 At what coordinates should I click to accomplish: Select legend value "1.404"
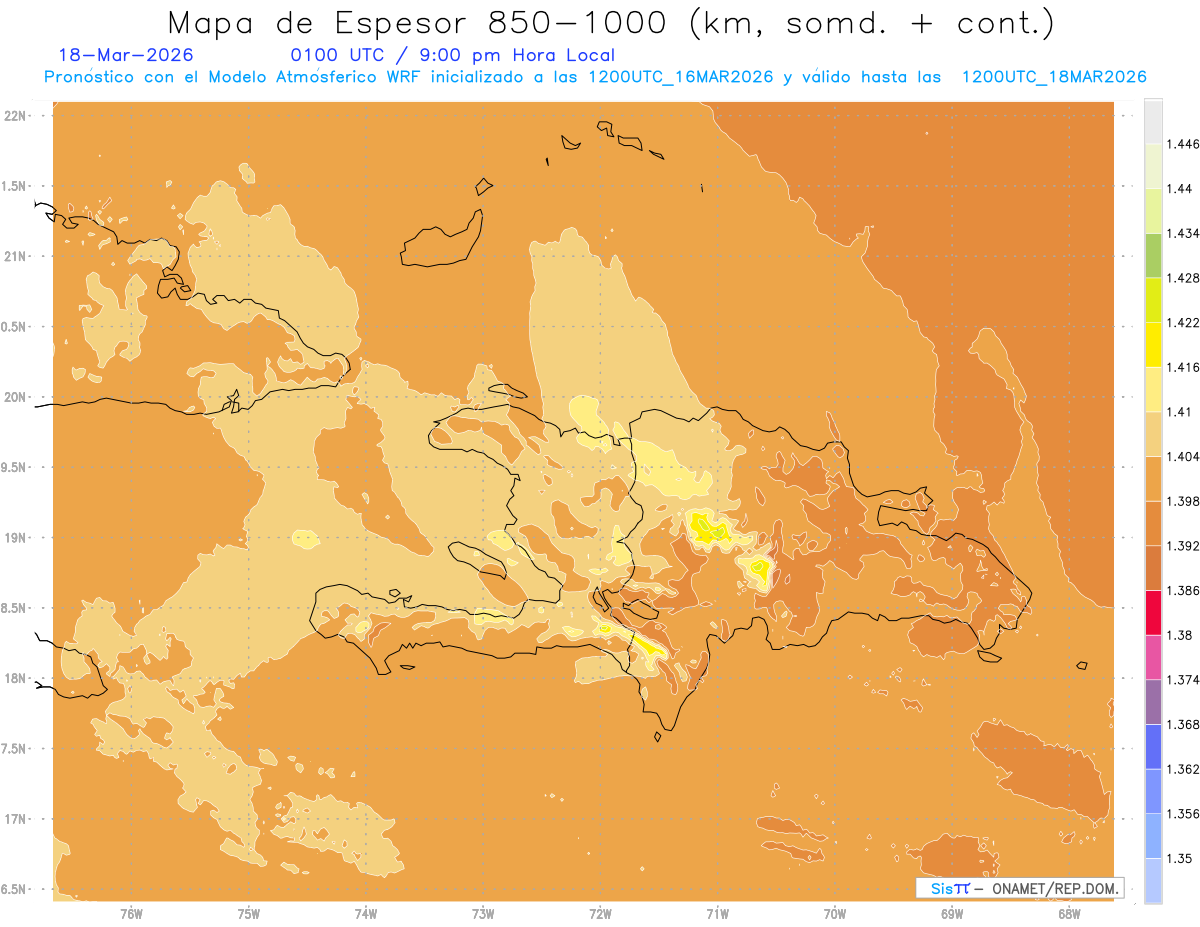1183,456
